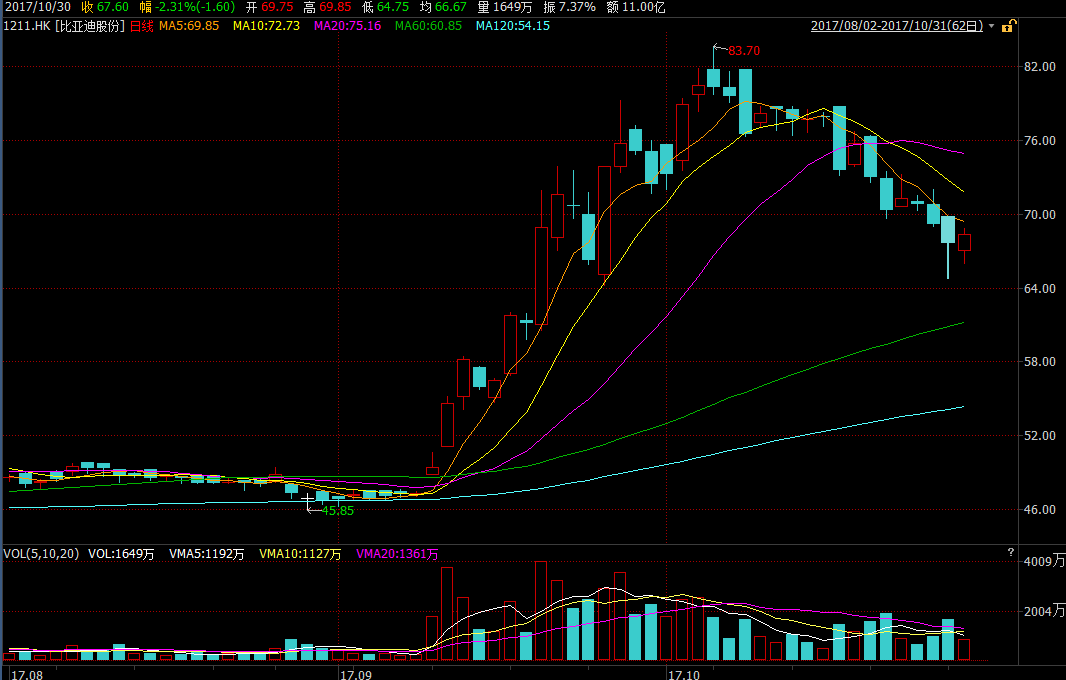Screen dimensions: 1066x680
Task: Click the 45.85 low price marker
Action: (338, 511)
